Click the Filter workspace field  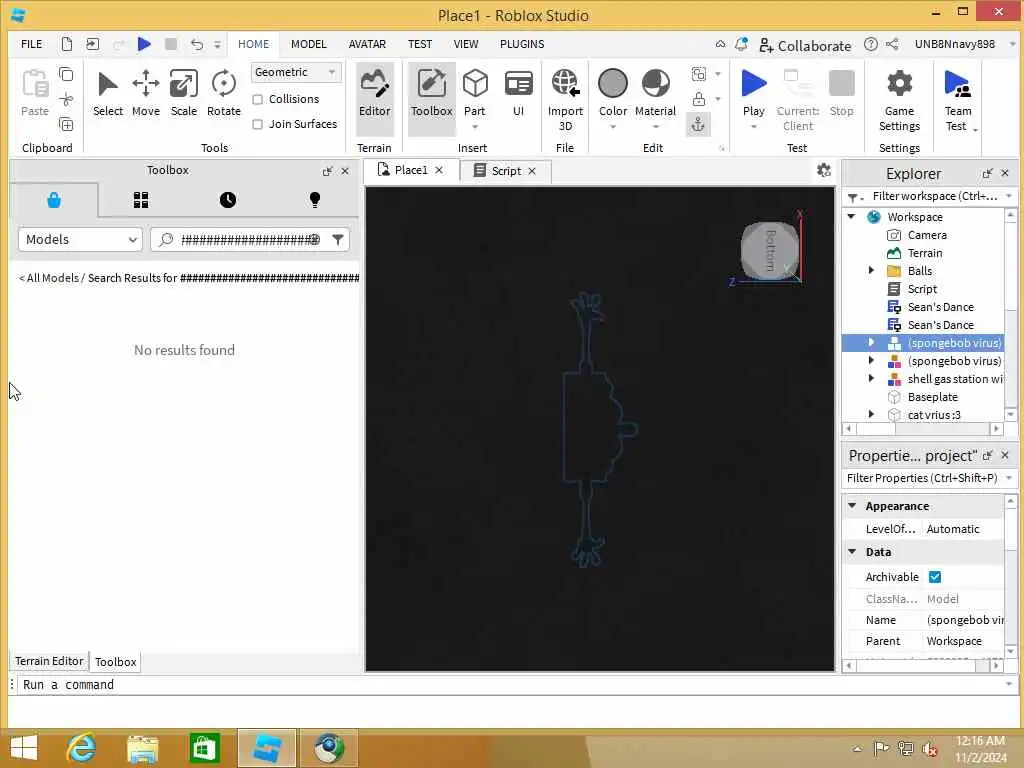coord(935,196)
